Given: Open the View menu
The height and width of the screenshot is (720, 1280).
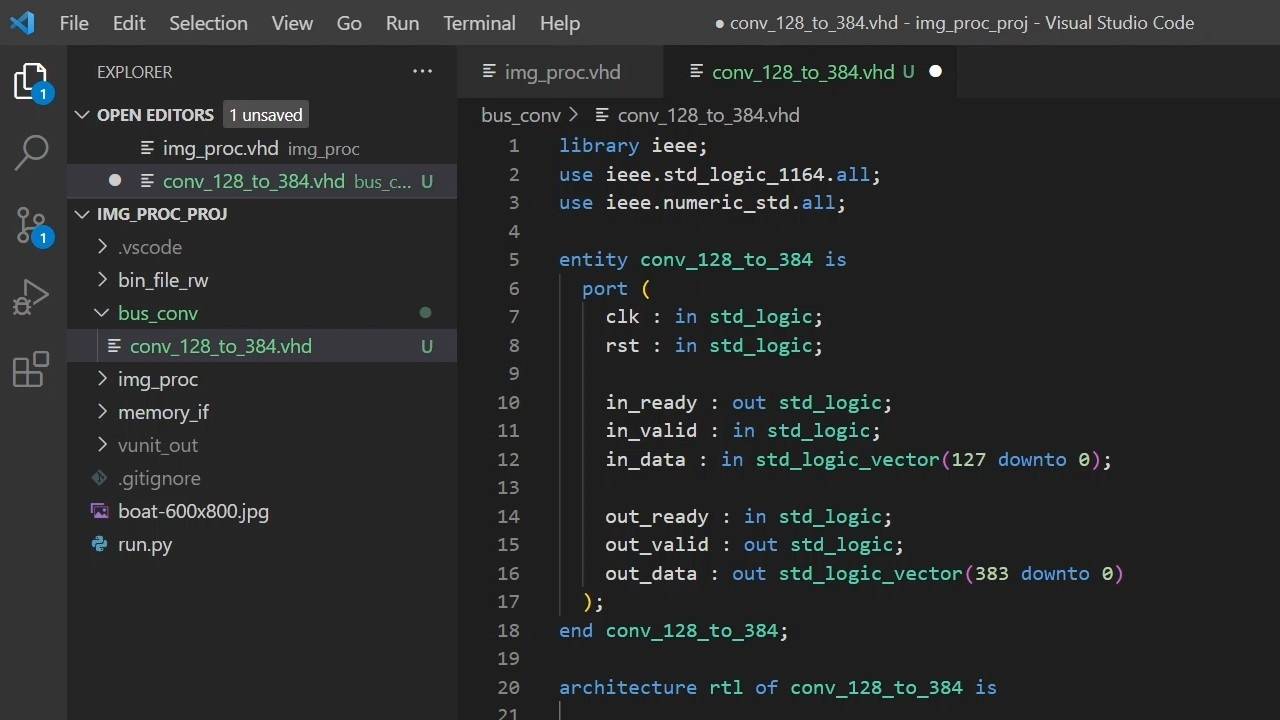Looking at the screenshot, I should tap(292, 23).
